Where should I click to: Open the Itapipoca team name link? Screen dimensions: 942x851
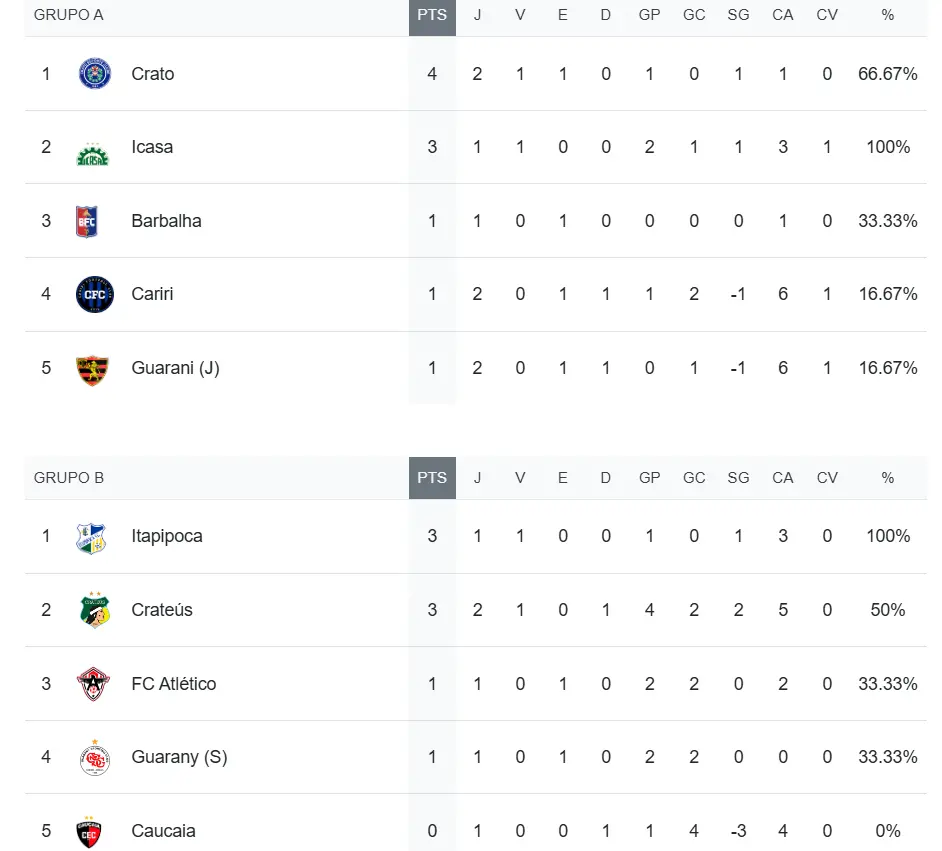pyautogui.click(x=167, y=537)
